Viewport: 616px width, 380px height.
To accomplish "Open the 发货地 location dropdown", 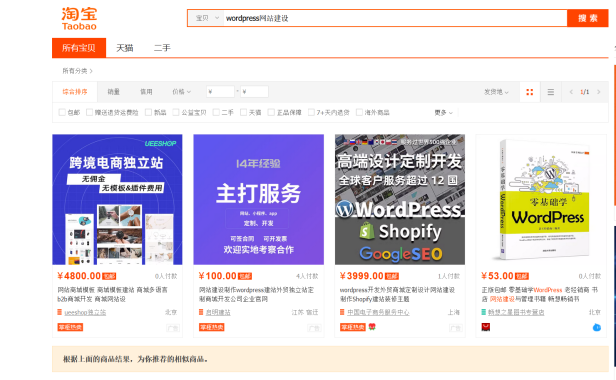I will point(496,92).
